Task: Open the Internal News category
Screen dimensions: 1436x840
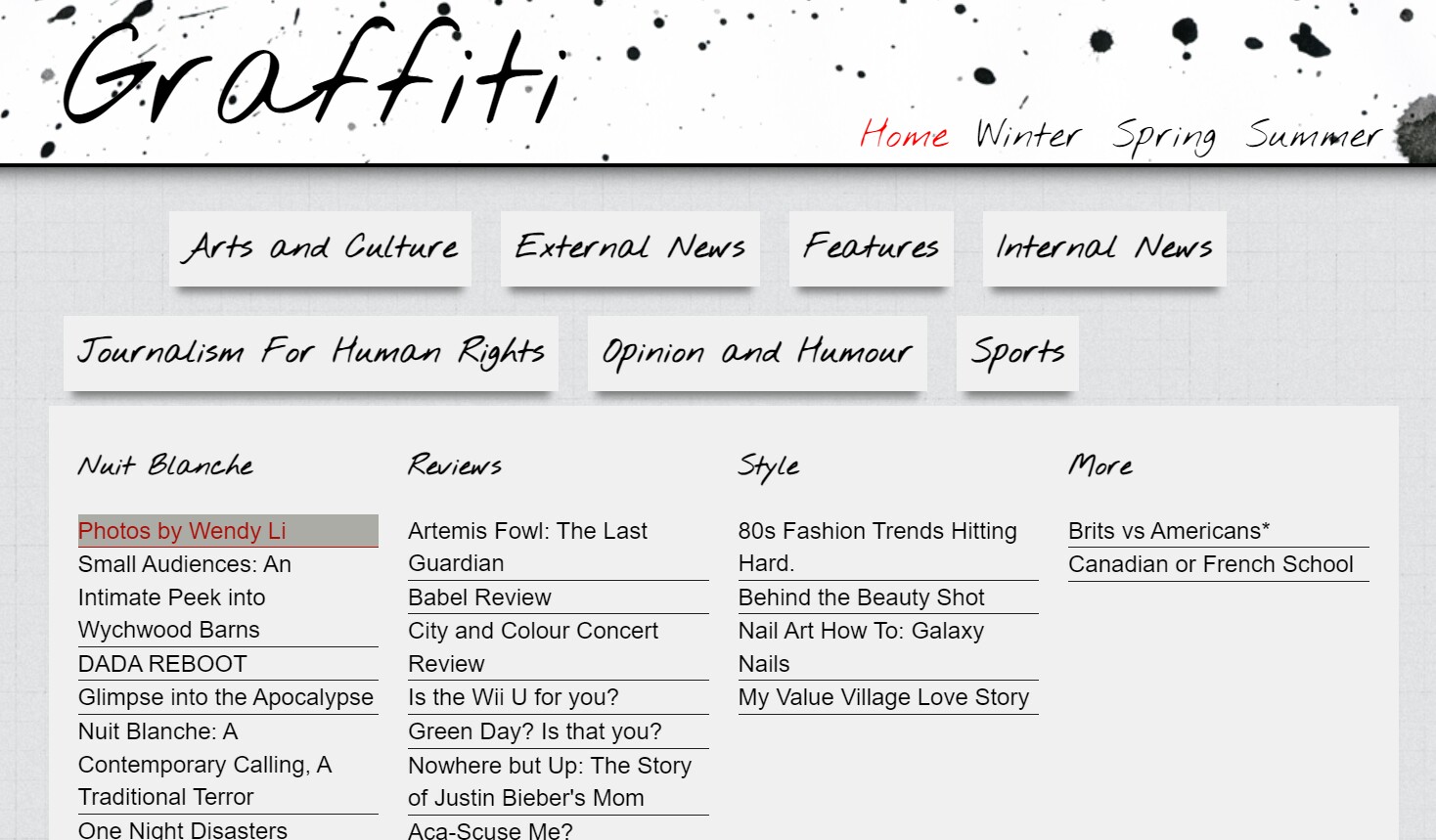Action: (1103, 248)
